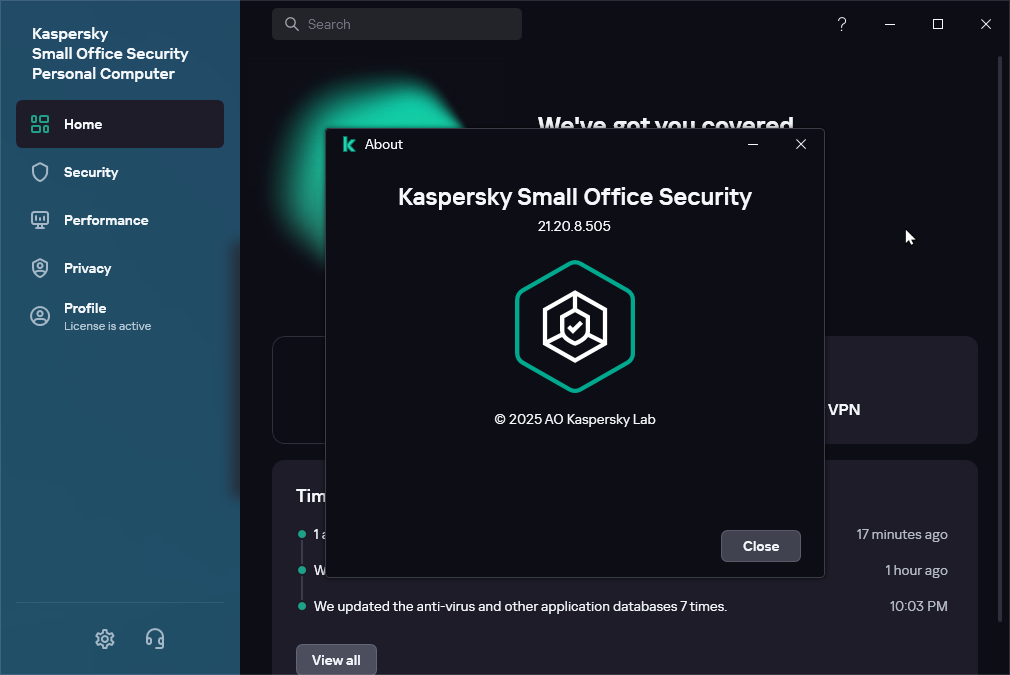Click the "© 2025 AO Kaspersky Lab" text
1010x675 pixels.
575,419
